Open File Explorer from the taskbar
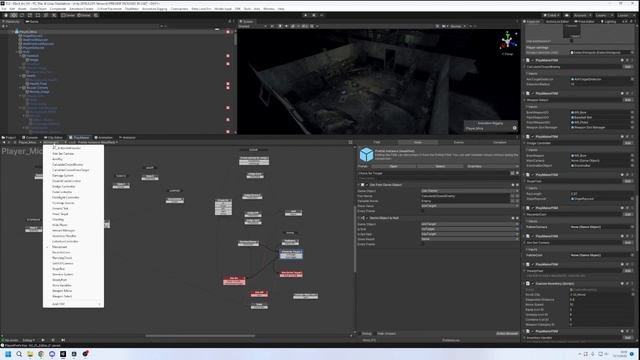 [x=30, y=354]
